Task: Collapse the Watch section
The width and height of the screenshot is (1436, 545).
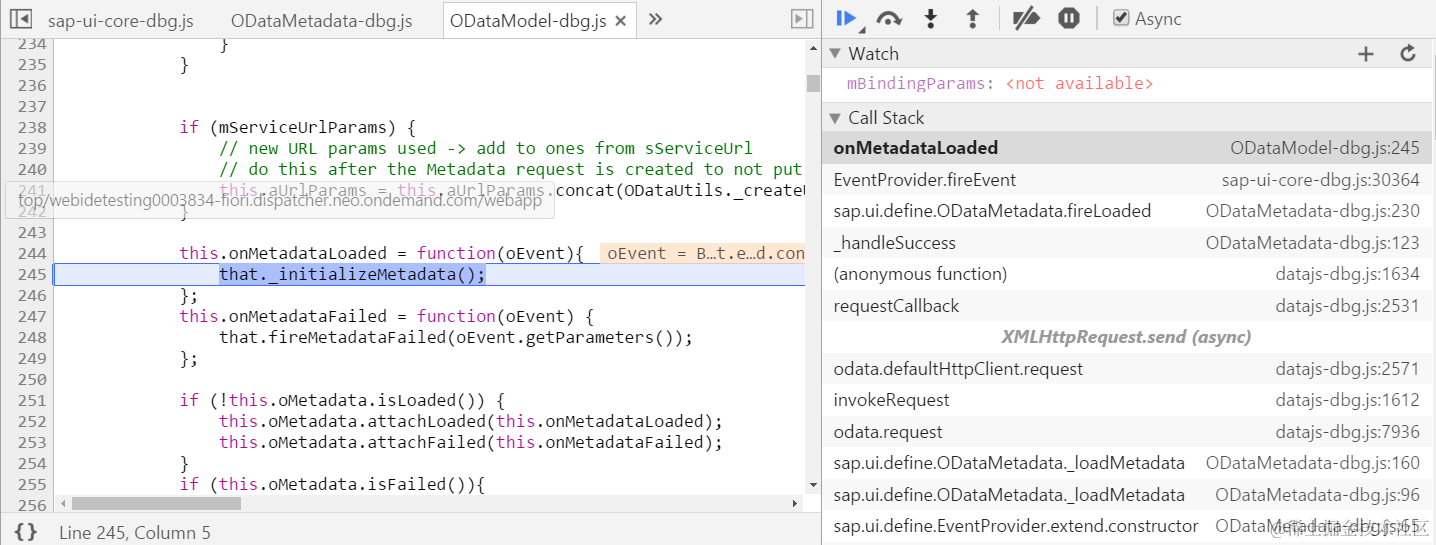Action: click(x=835, y=54)
